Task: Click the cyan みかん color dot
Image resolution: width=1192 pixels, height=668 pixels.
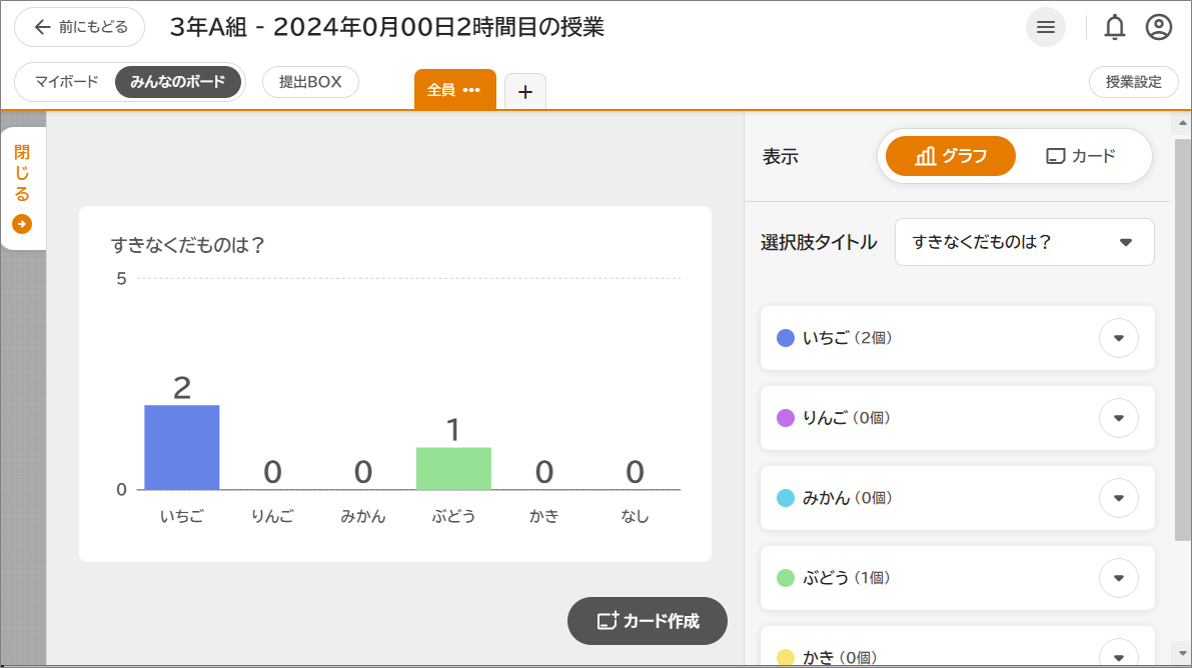Action: coord(785,499)
